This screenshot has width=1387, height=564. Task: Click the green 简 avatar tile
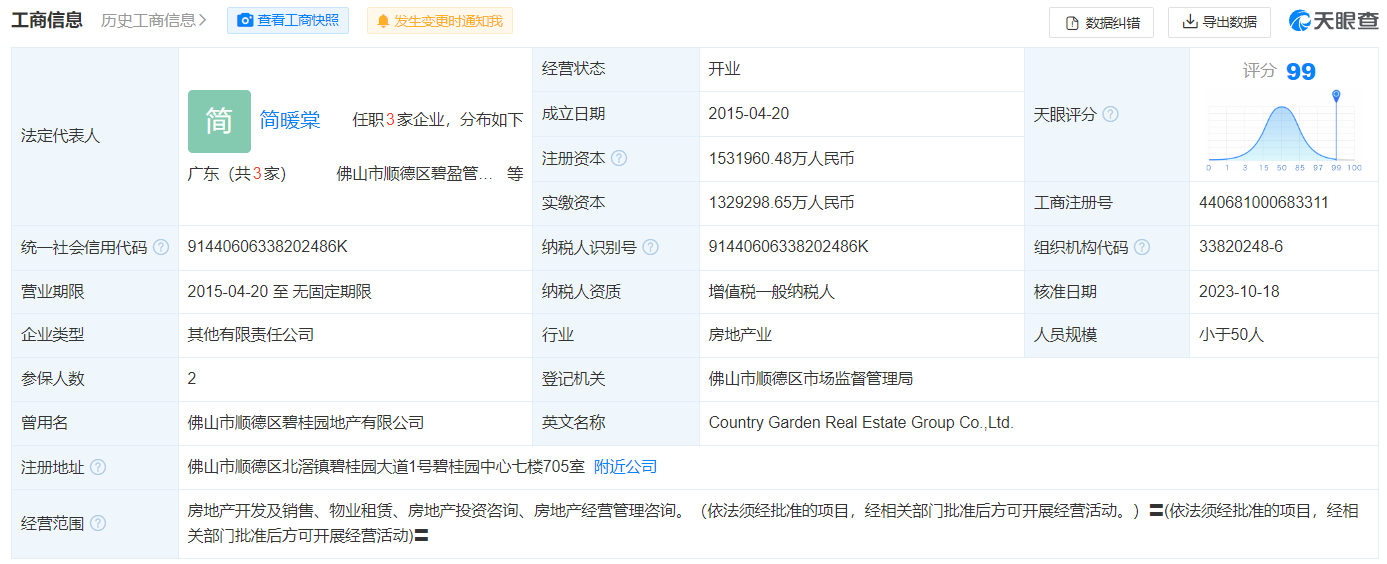pyautogui.click(x=219, y=121)
